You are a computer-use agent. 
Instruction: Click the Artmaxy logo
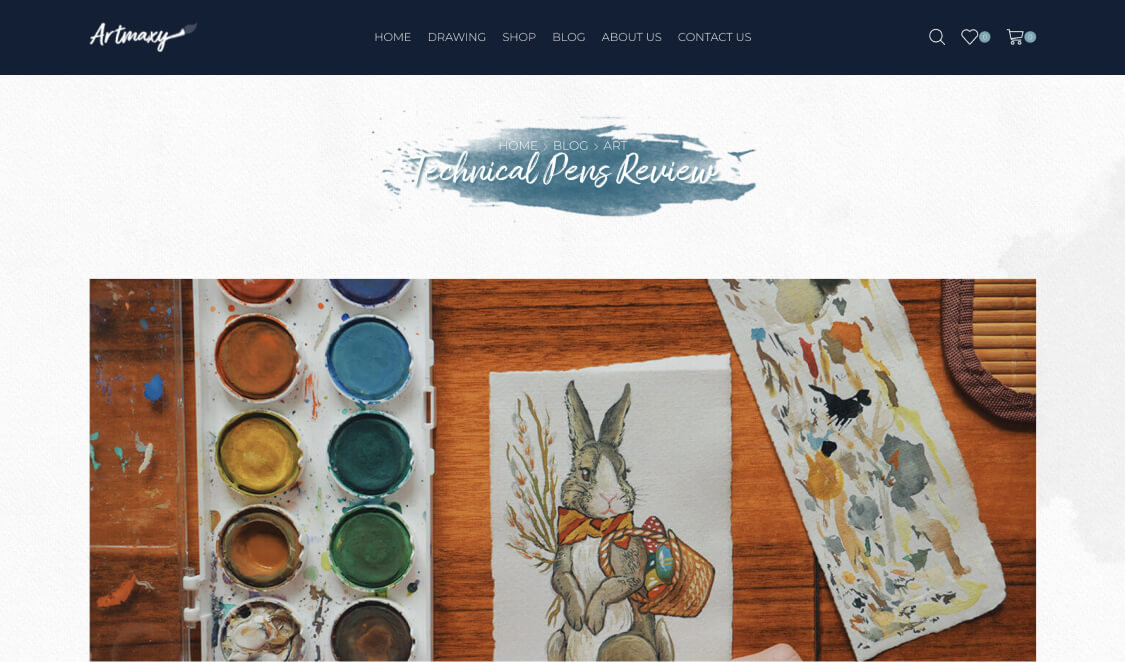tap(143, 36)
